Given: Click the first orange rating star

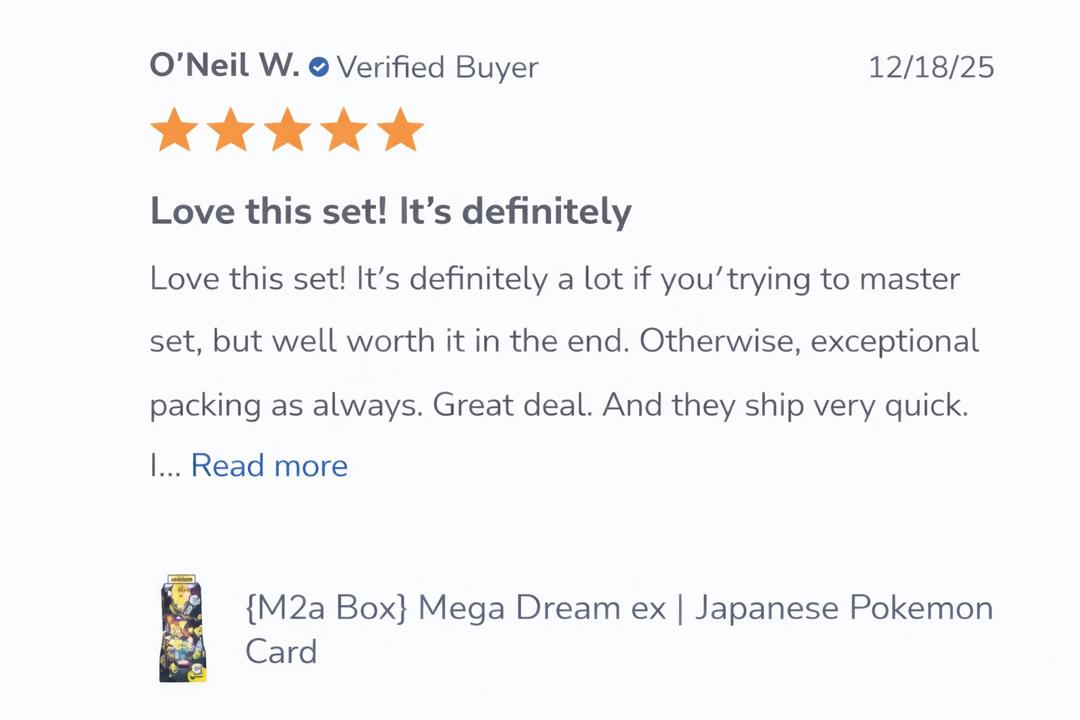Looking at the screenshot, I should (174, 131).
